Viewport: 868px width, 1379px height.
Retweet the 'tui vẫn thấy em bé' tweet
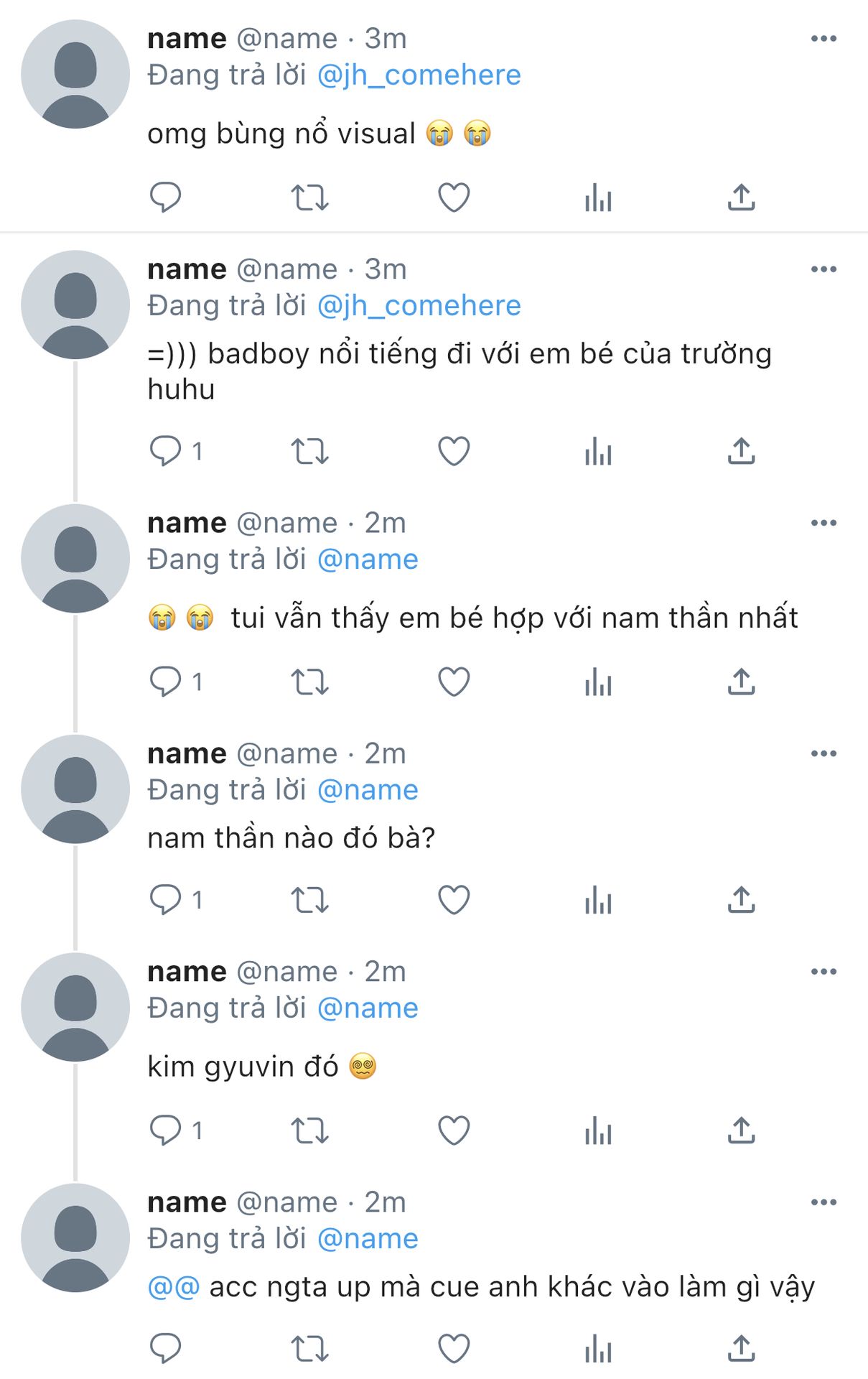coord(309,682)
